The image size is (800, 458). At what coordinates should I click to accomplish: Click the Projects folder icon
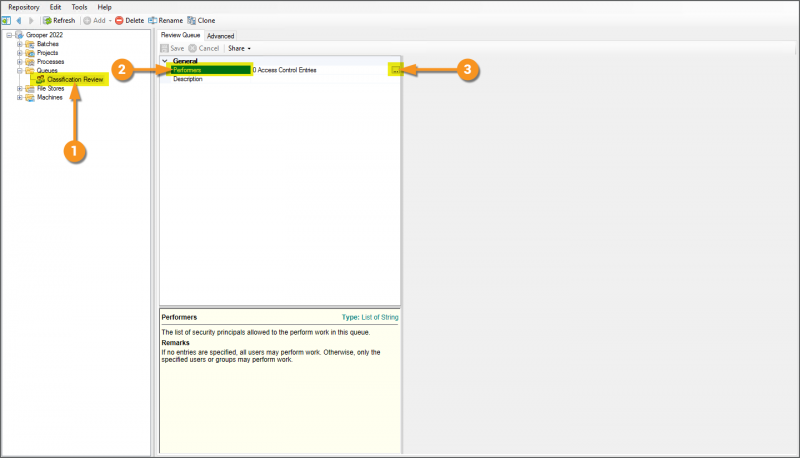click(x=30, y=53)
